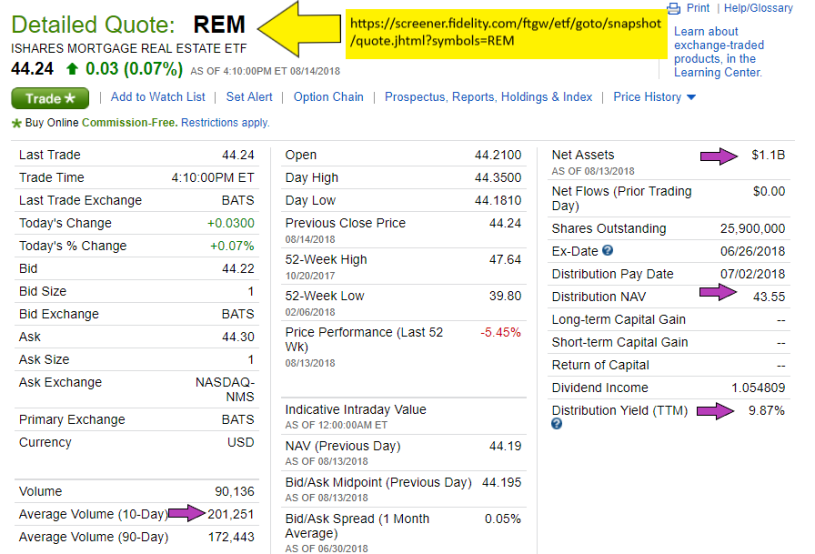Click the printer icon at top right

coord(674,8)
